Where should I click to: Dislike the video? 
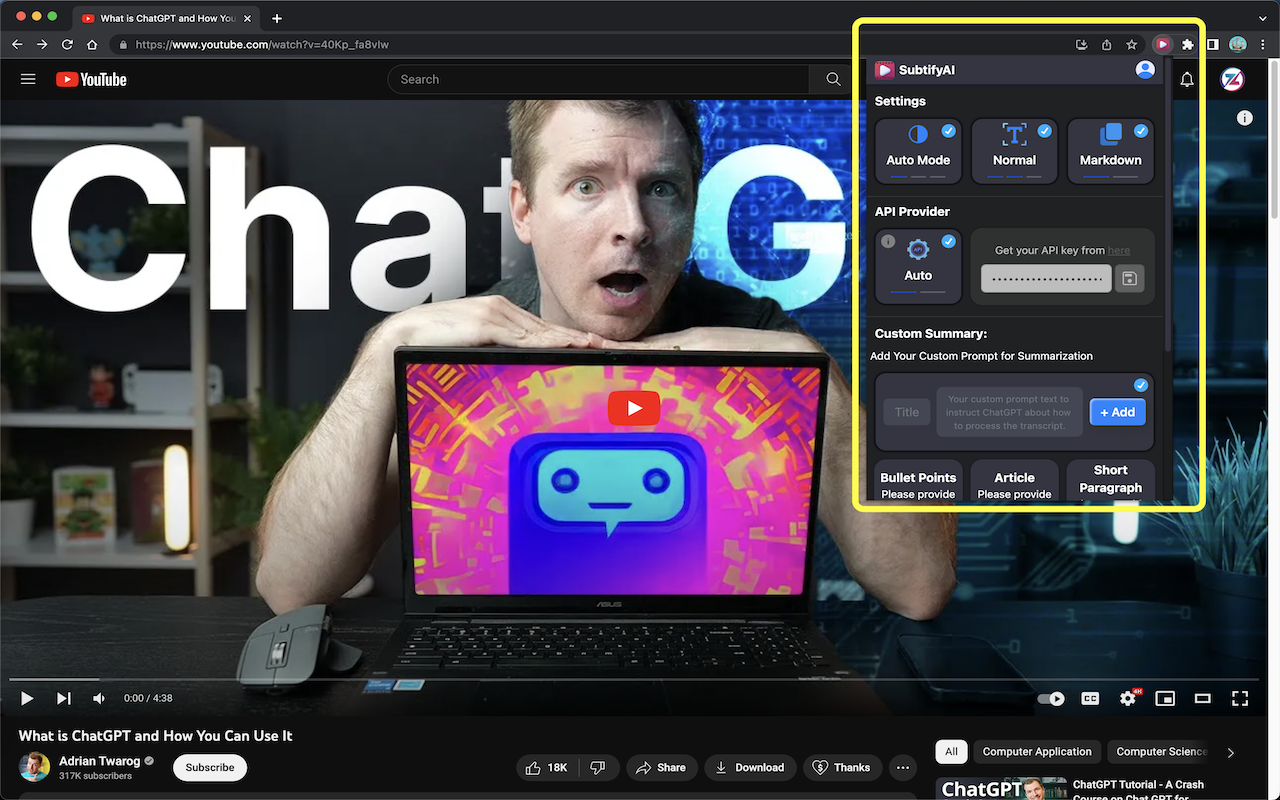598,767
